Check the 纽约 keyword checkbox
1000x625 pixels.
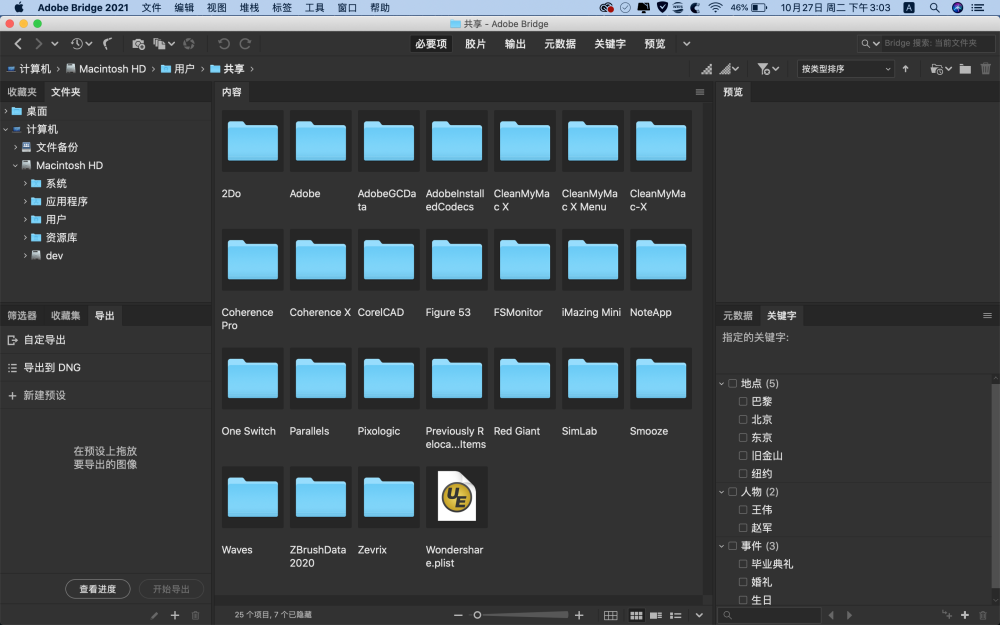click(743, 473)
